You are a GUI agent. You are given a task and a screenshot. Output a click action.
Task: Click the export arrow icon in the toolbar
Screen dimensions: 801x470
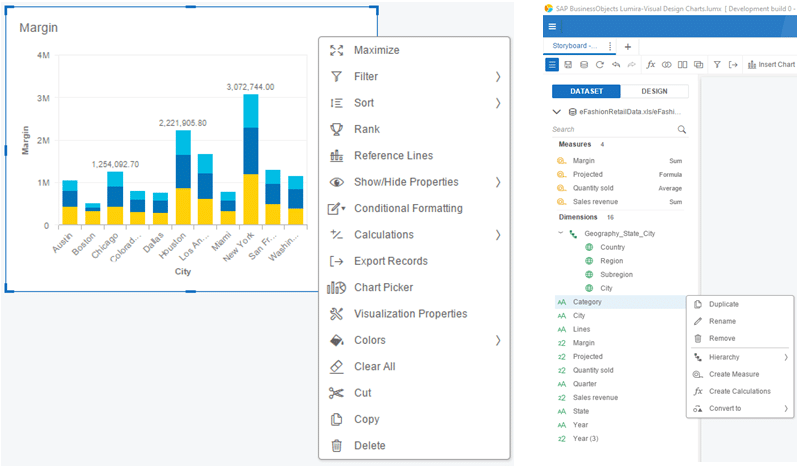(733, 65)
